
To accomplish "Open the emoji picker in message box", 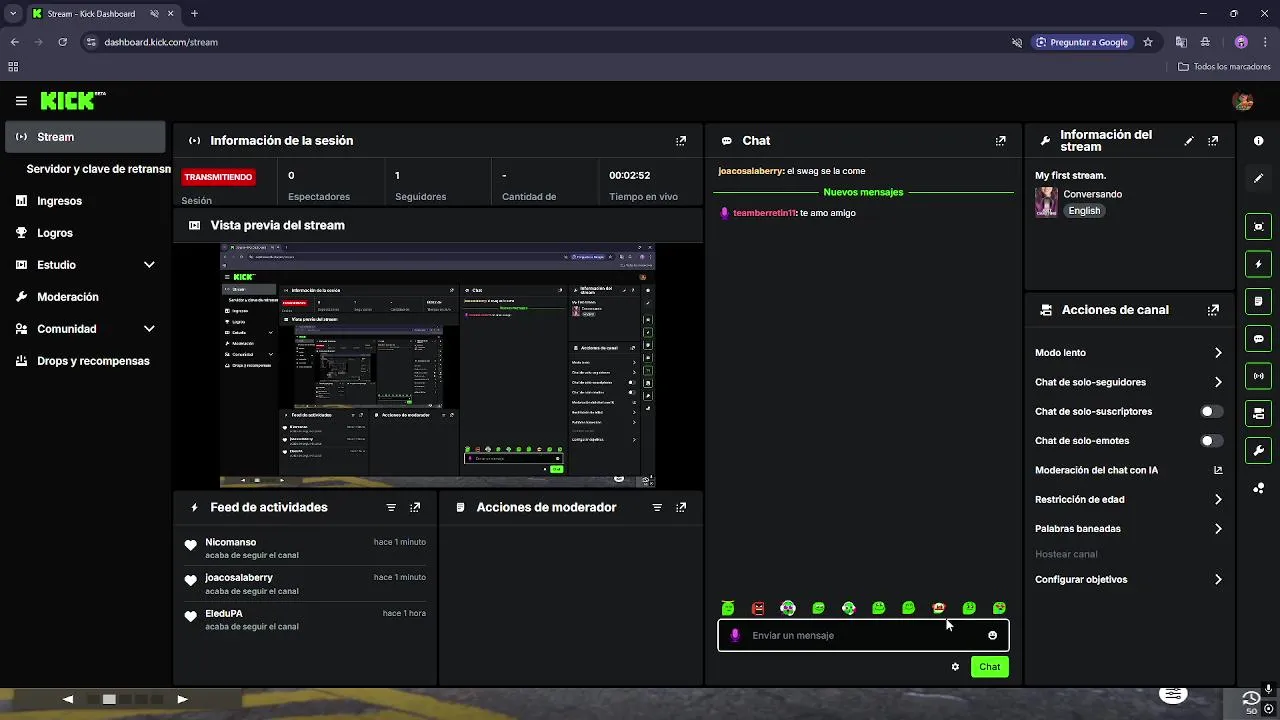I will click(x=992, y=636).
